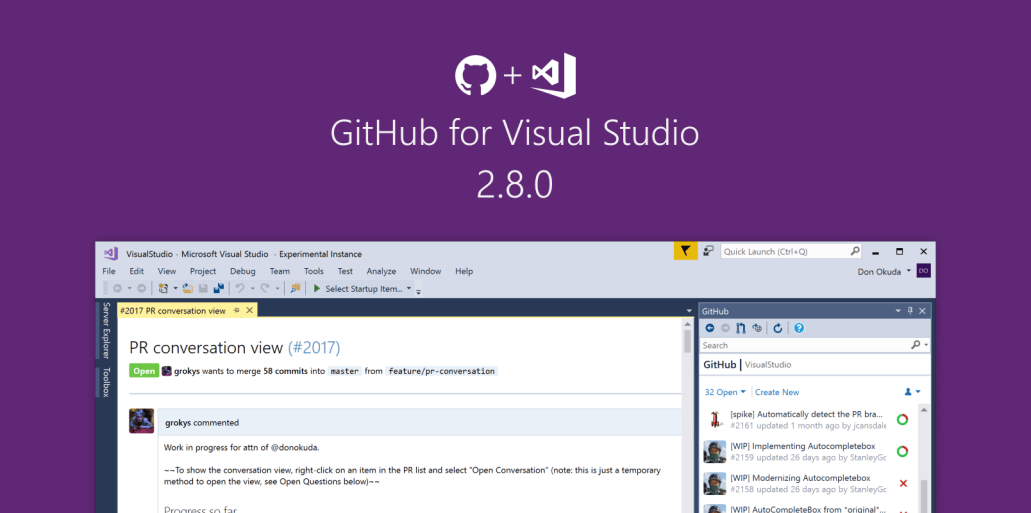Image resolution: width=1031 pixels, height=513 pixels.
Task: Click the Quick Launch magnifier icon
Action: pyautogui.click(x=855, y=251)
